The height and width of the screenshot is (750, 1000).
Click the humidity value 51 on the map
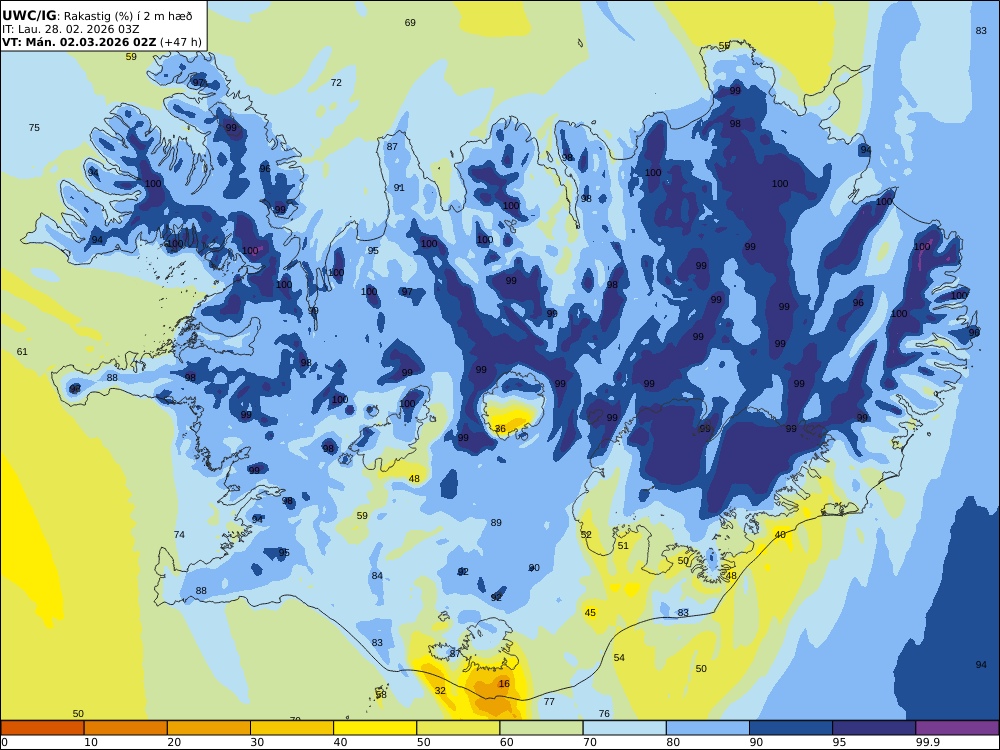pos(623,545)
